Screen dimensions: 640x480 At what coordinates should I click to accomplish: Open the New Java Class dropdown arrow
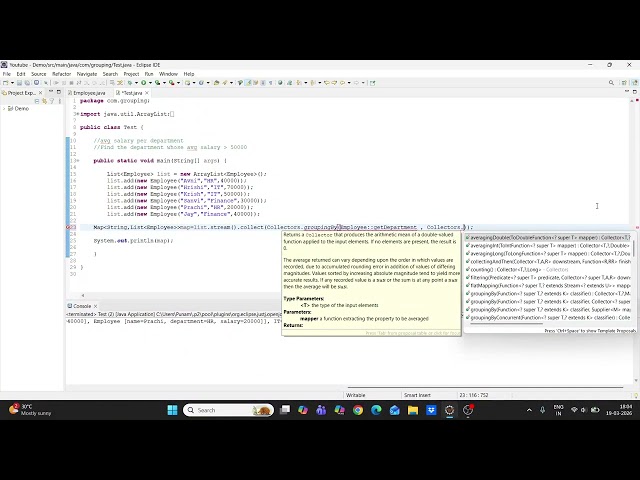tap(208, 83)
